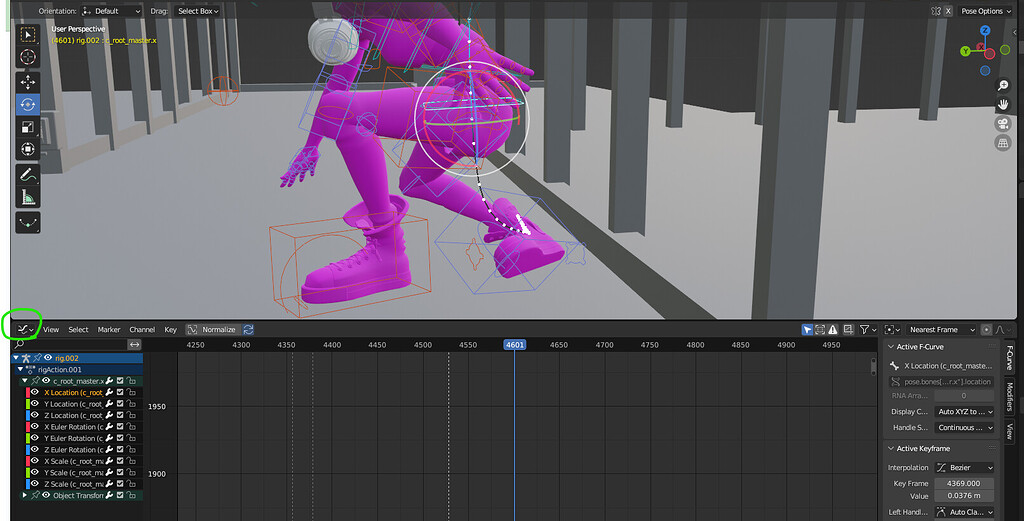This screenshot has width=1024, height=521.
Task: Open the Channel menu
Action: [x=142, y=330]
